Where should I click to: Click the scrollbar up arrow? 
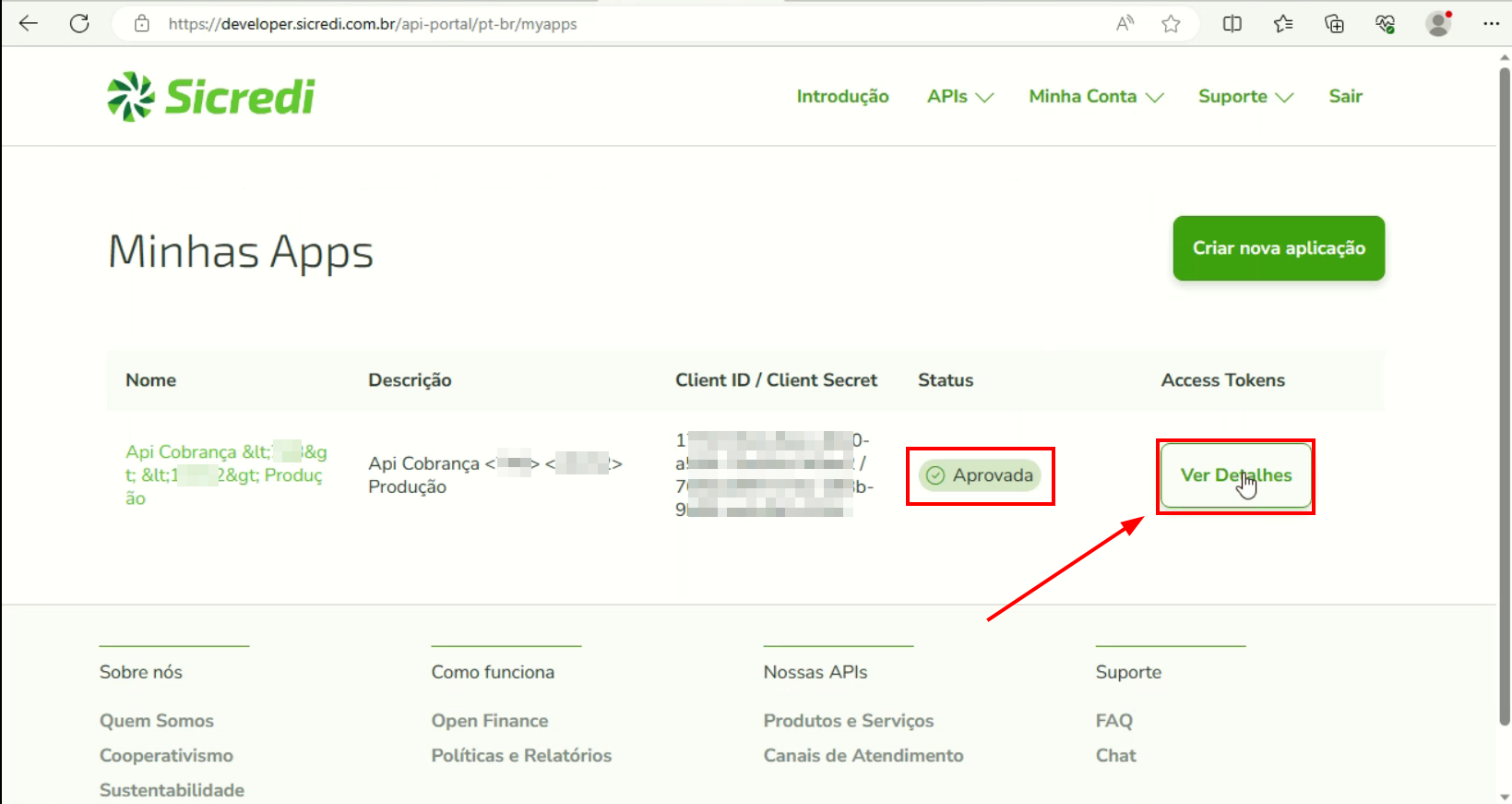1505,56
